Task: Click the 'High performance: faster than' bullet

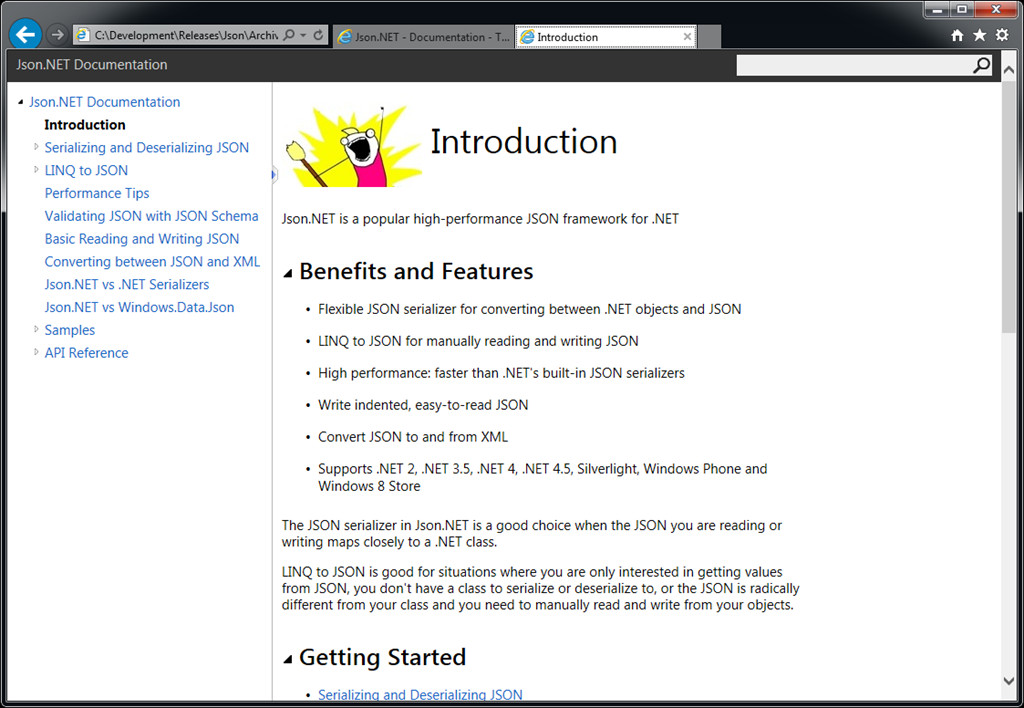Action: [502, 373]
